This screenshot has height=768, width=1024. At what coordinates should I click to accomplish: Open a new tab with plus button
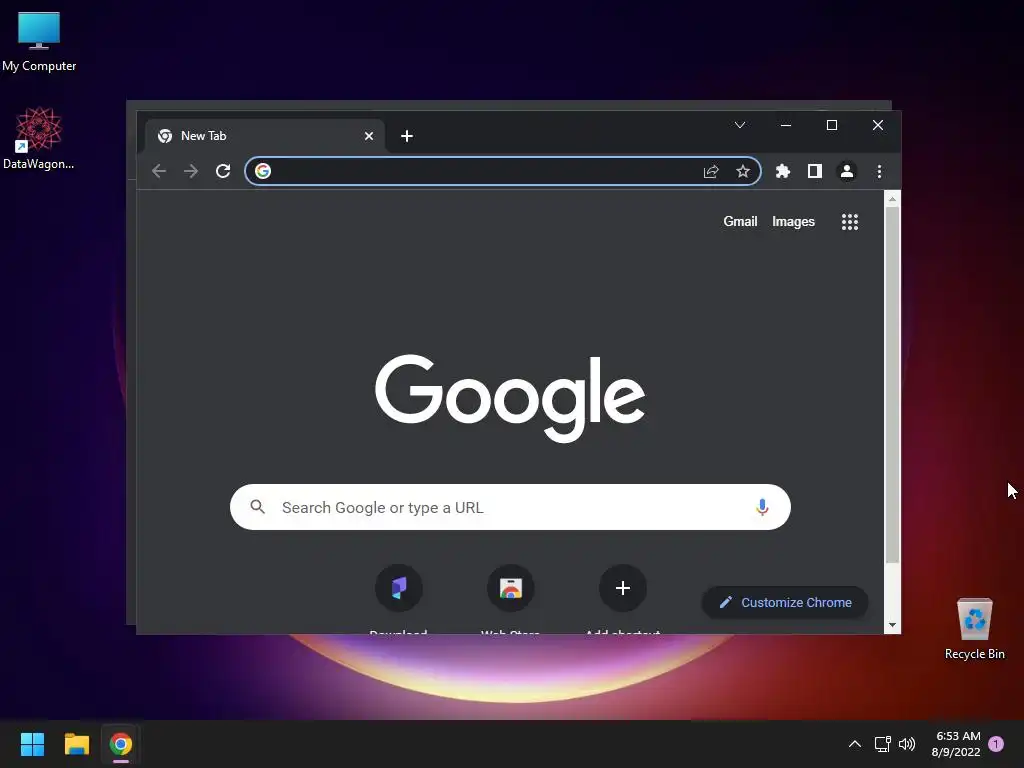click(407, 136)
